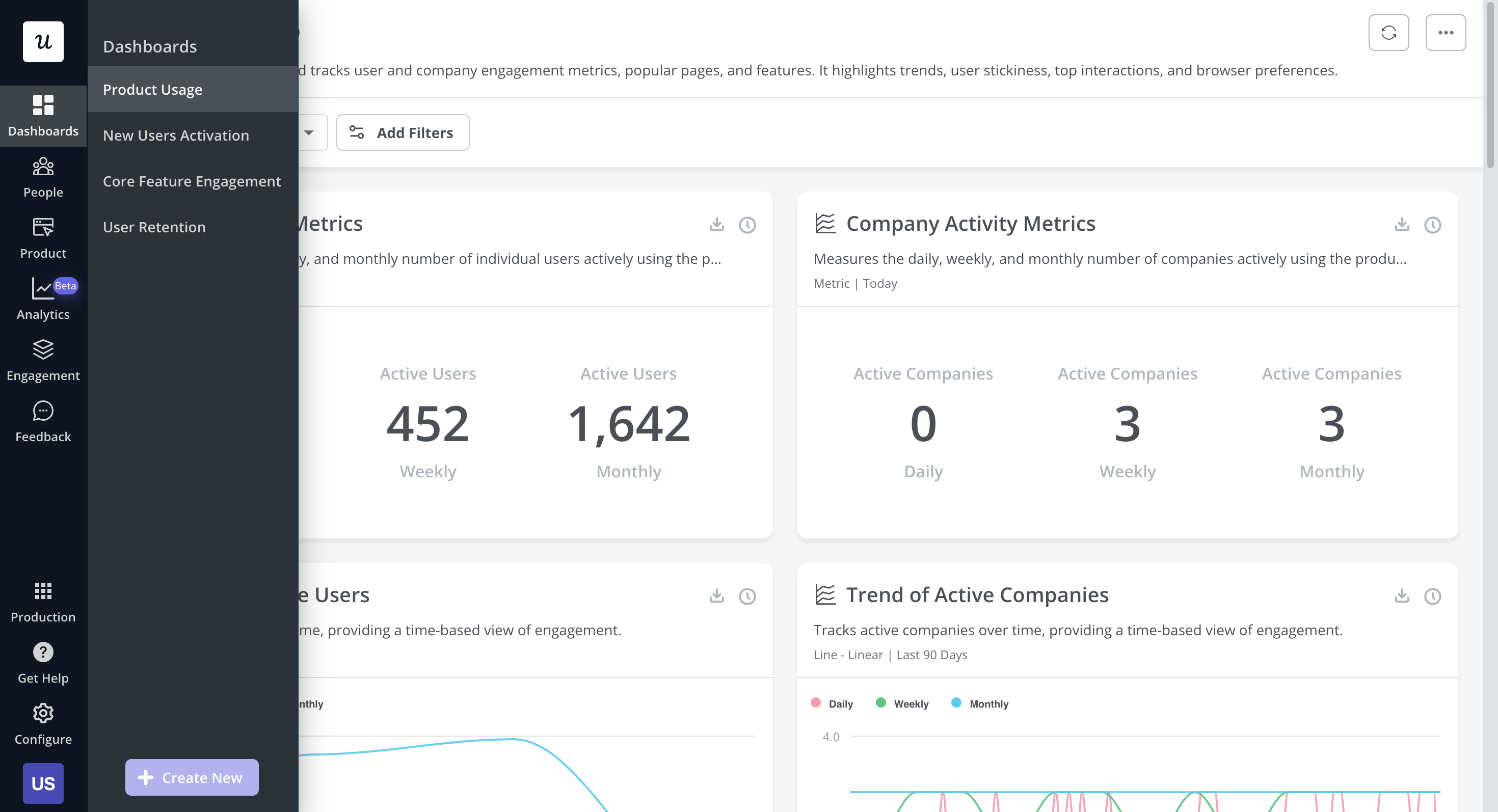The width and height of the screenshot is (1498, 812).
Task: Open the Feedback panel from sidebar
Action: [x=43, y=420]
